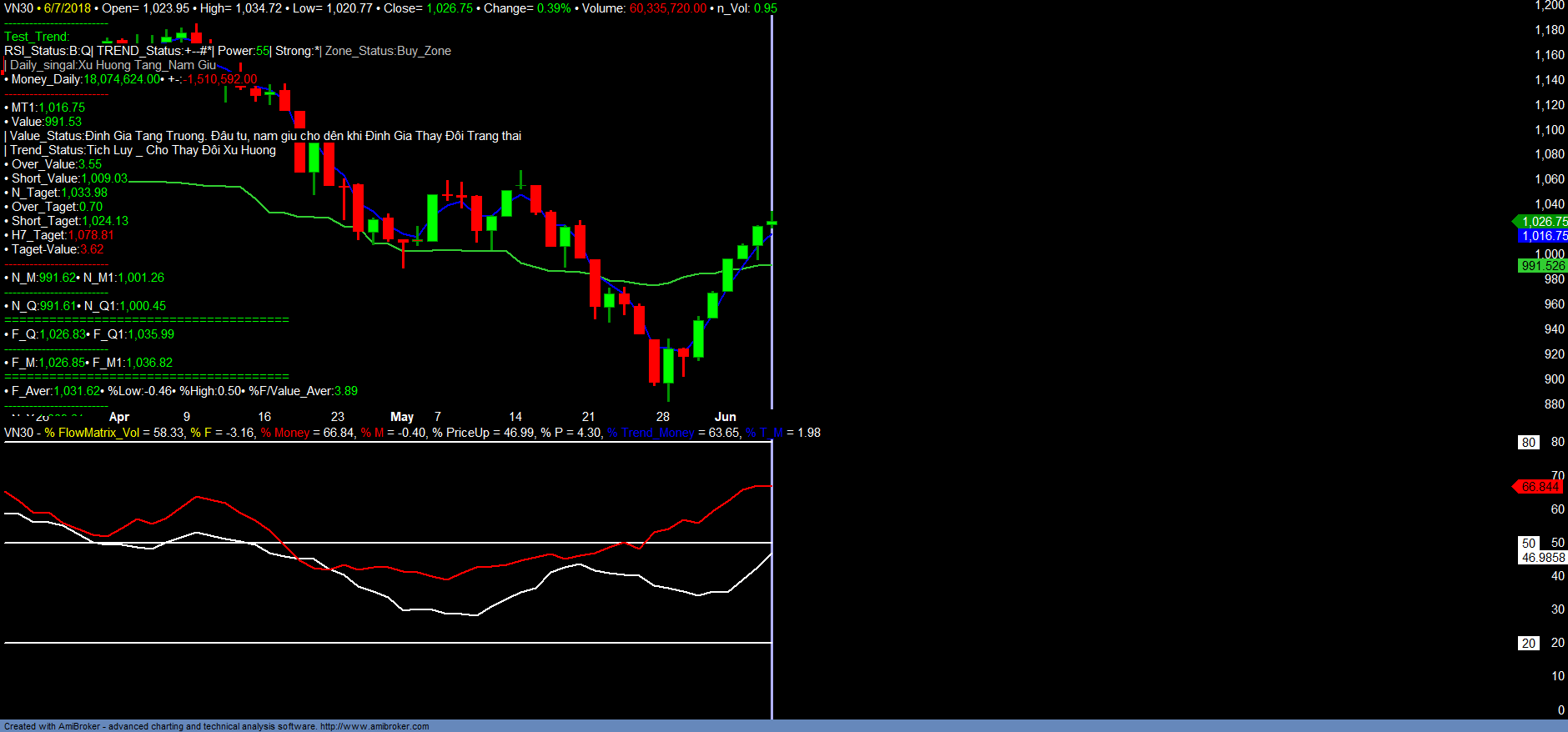The width and height of the screenshot is (1568, 732).
Task: Click the Test_Trend label
Action: (x=37, y=37)
